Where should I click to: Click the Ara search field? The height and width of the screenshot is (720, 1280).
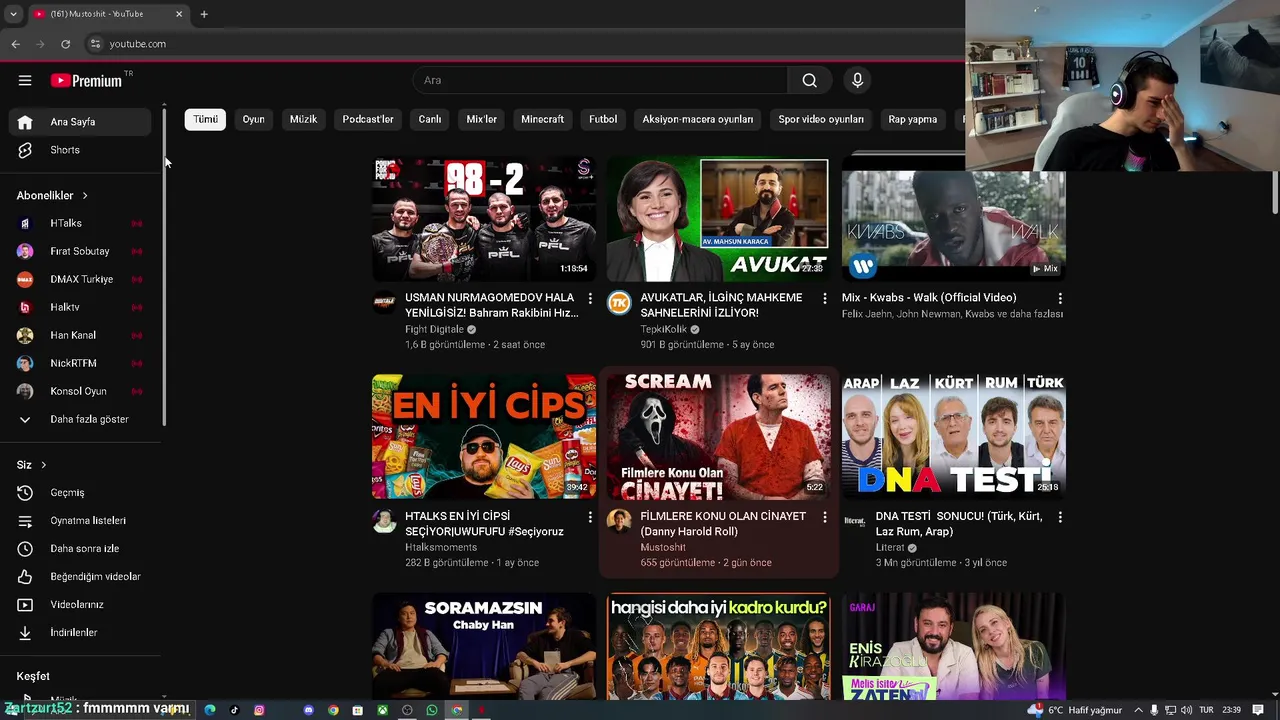pos(600,80)
